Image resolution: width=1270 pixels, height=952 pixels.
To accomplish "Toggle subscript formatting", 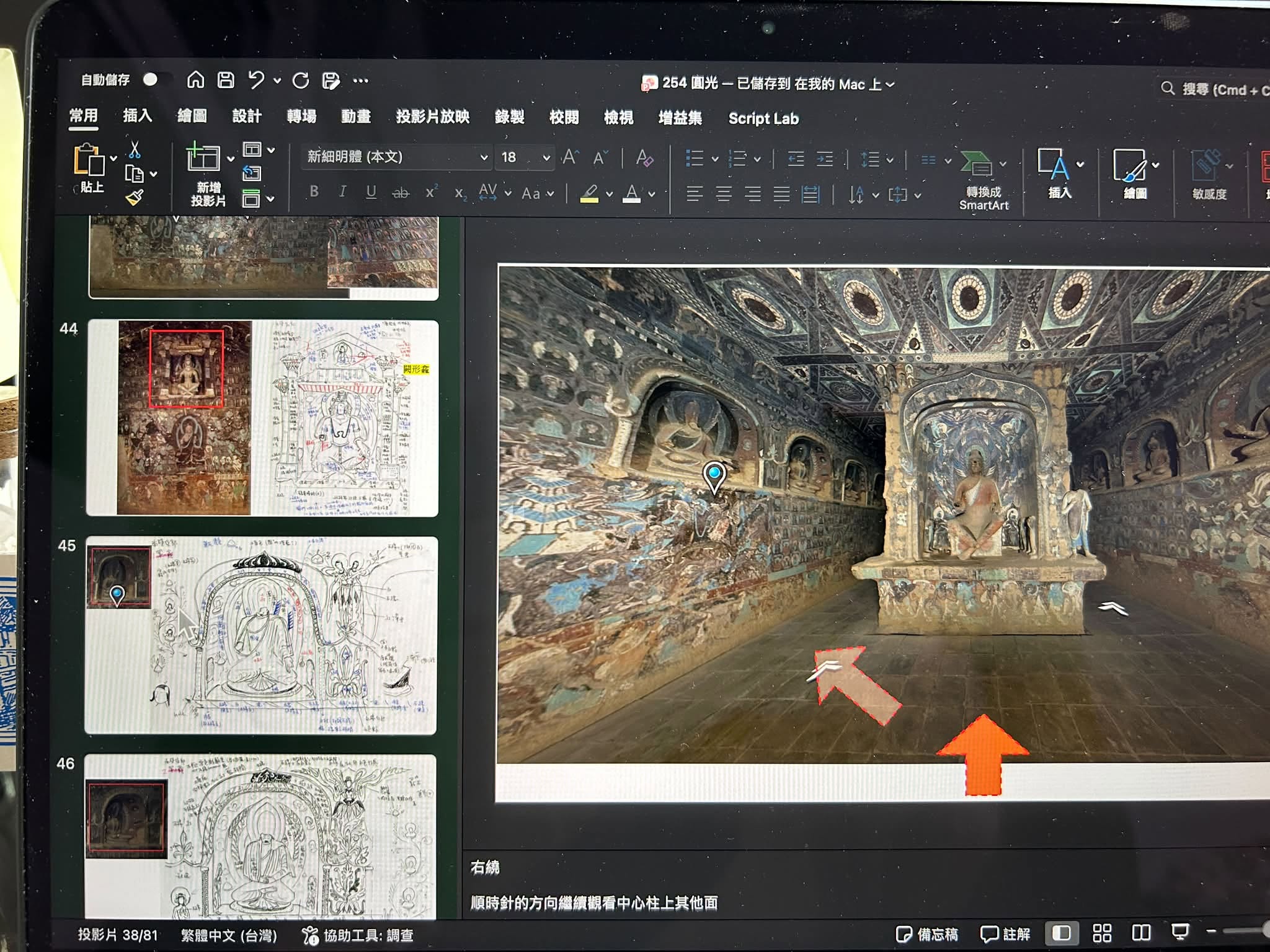I will click(460, 193).
